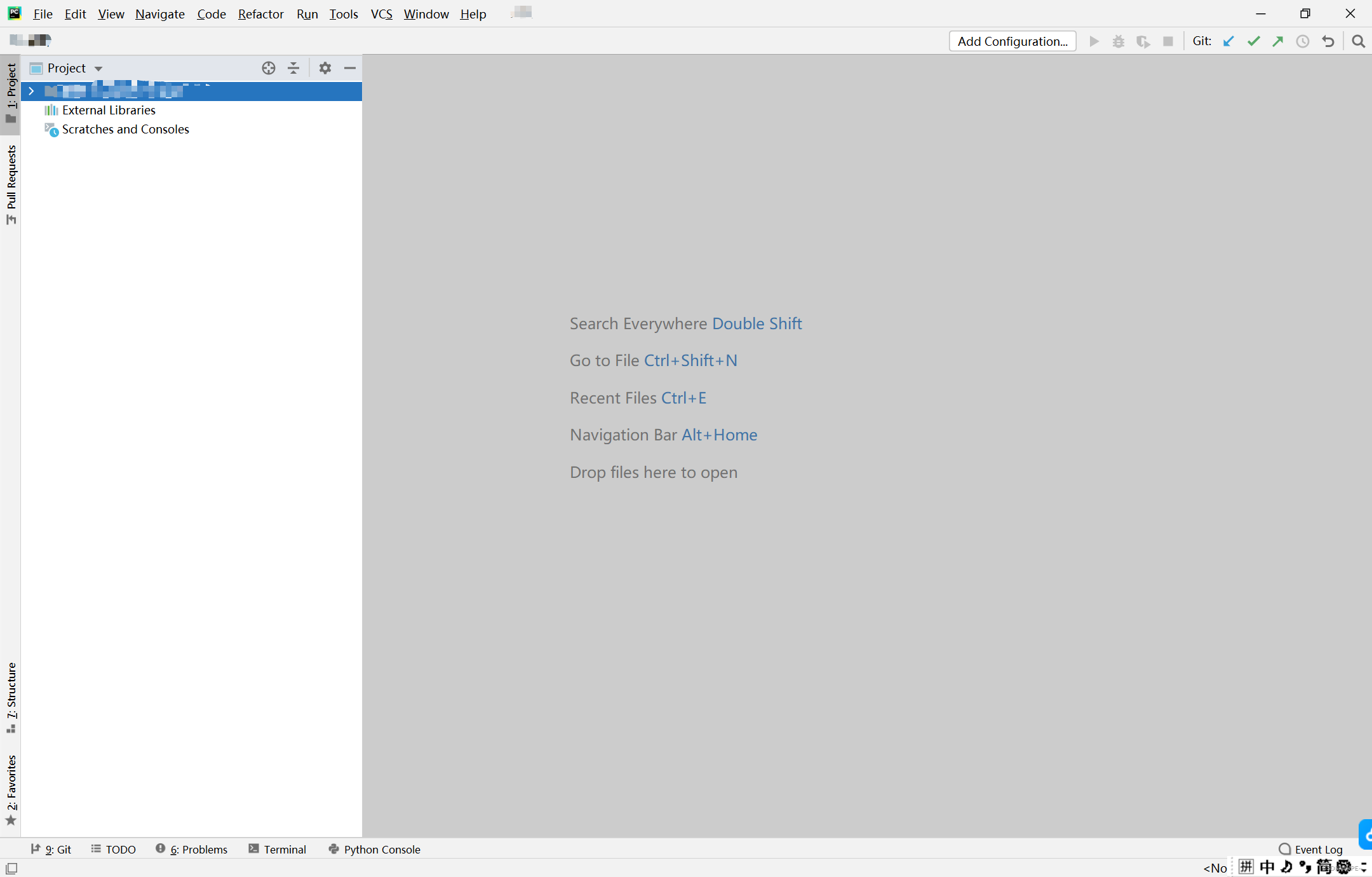This screenshot has width=1372, height=877.
Task: Hide the Project tool window
Action: coord(350,68)
